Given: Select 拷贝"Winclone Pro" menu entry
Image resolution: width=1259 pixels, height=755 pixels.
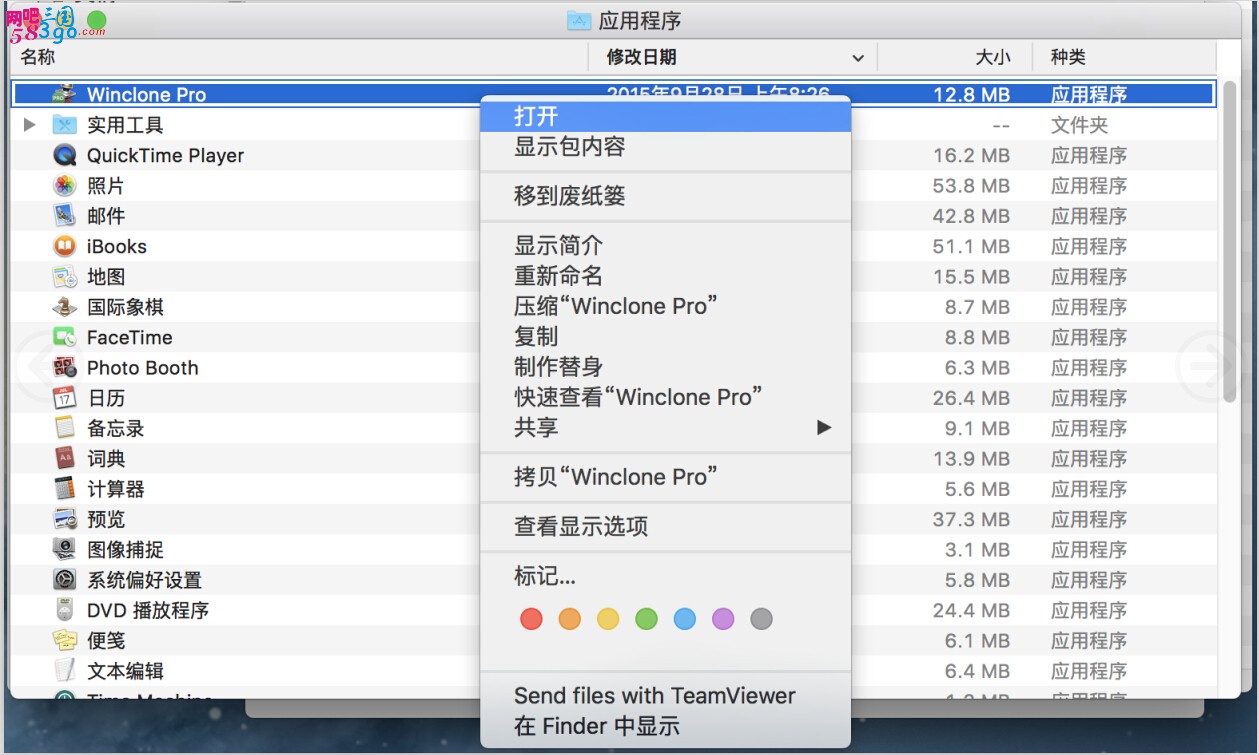Looking at the screenshot, I should (x=665, y=477).
